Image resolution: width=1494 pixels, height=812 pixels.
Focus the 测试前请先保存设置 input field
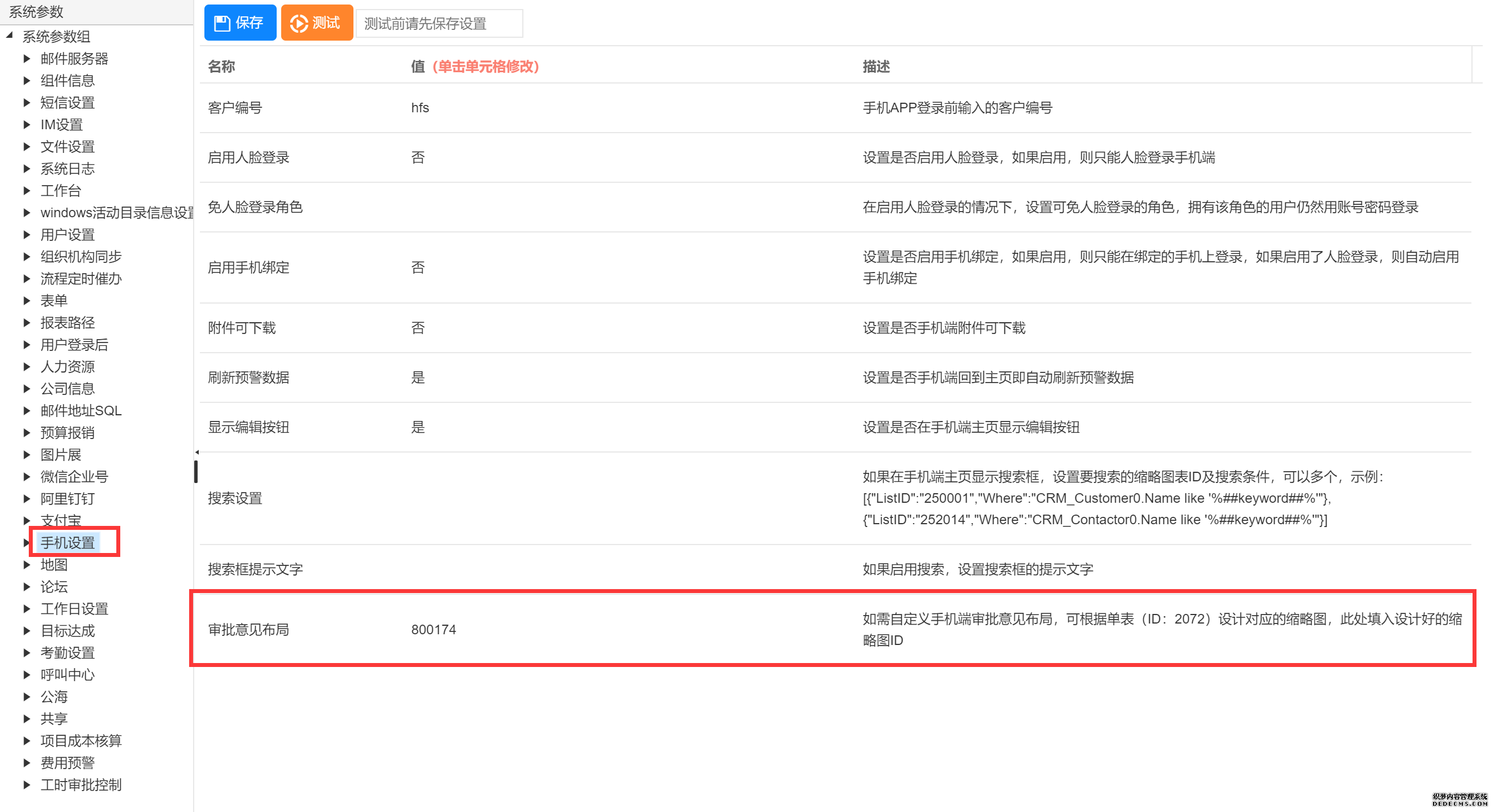coord(439,24)
